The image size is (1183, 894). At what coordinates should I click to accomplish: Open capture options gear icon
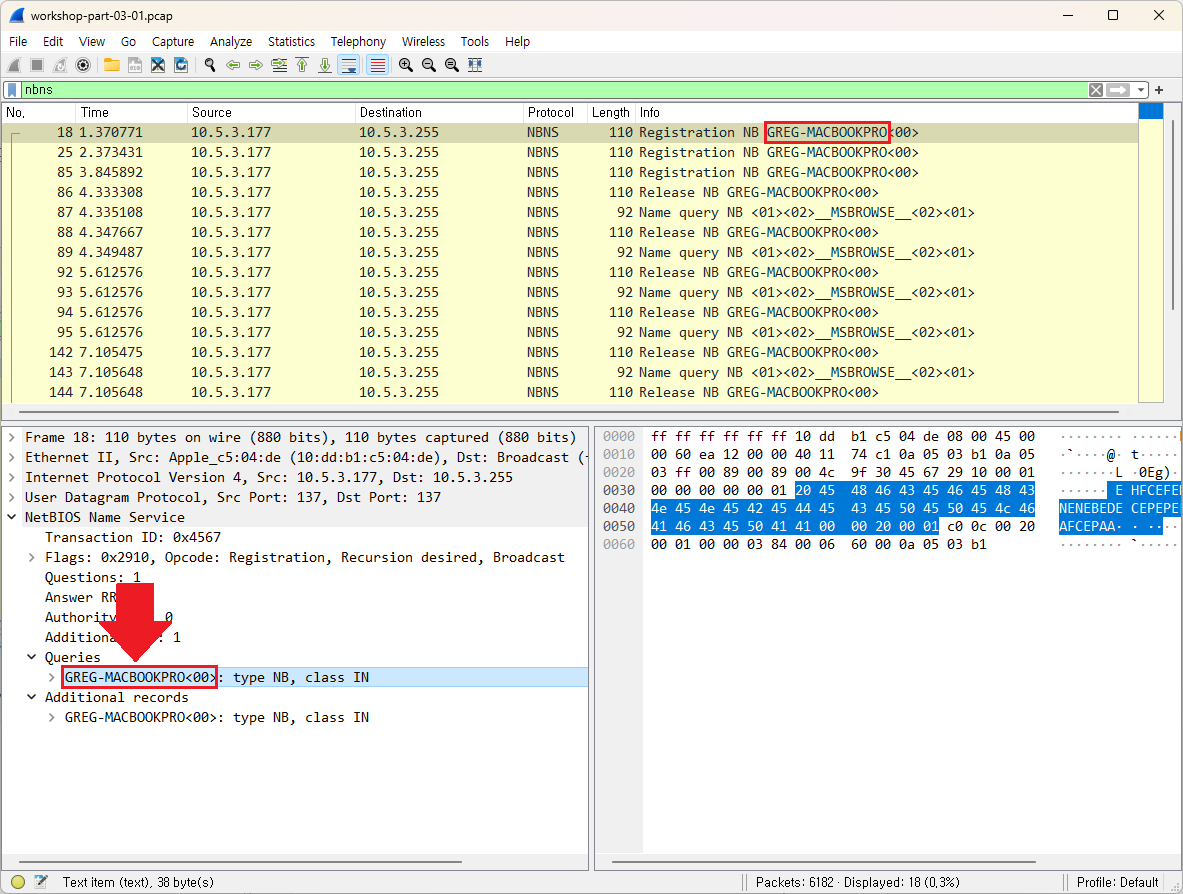pos(83,65)
